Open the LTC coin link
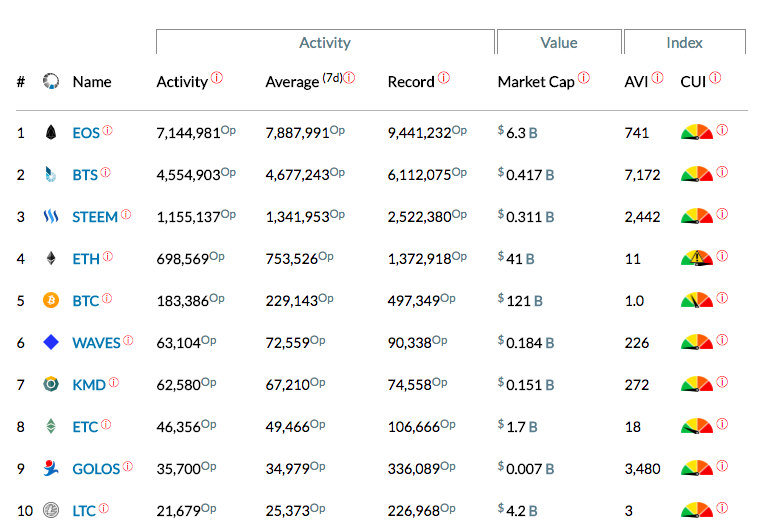The height and width of the screenshot is (530, 761). coord(84,511)
